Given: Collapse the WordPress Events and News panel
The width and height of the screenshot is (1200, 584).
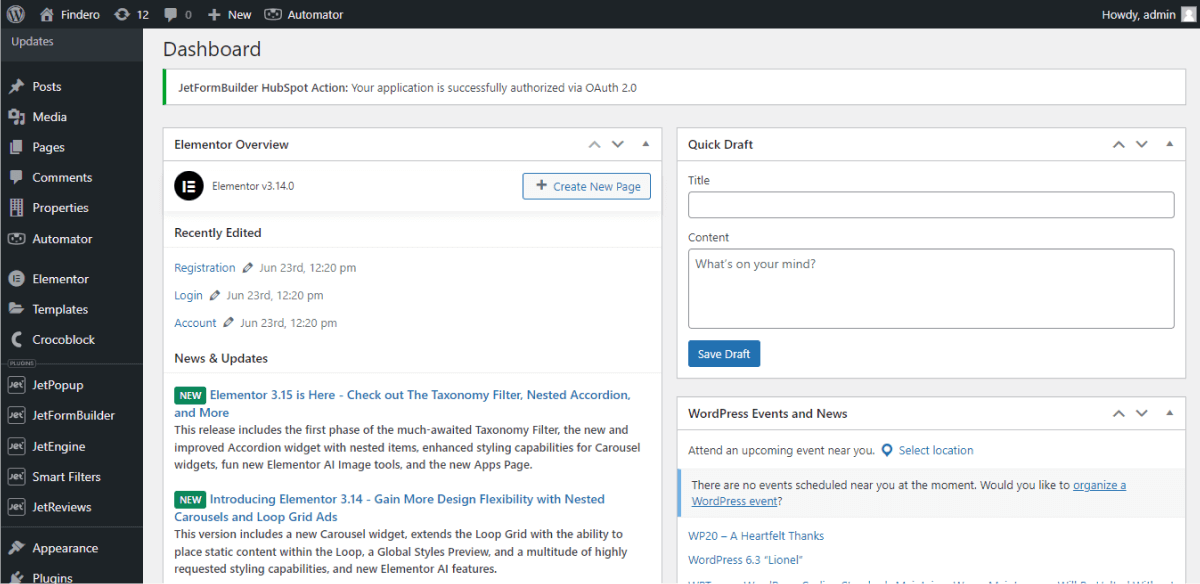Looking at the screenshot, I should click(x=1169, y=413).
